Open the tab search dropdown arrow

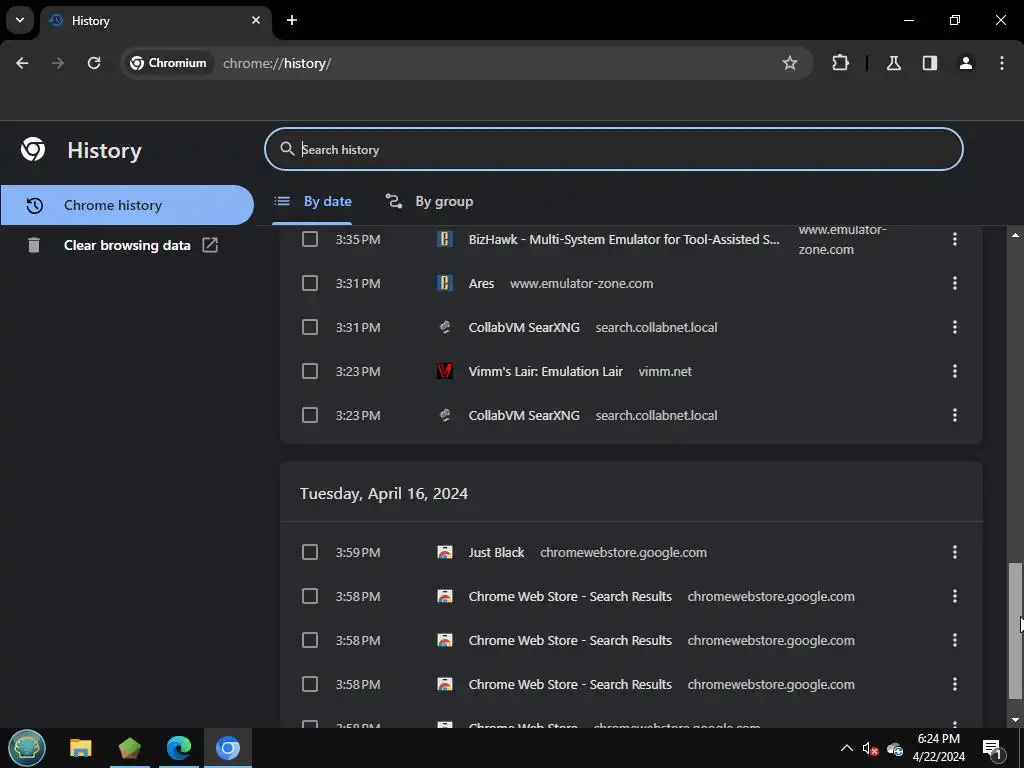coord(20,20)
